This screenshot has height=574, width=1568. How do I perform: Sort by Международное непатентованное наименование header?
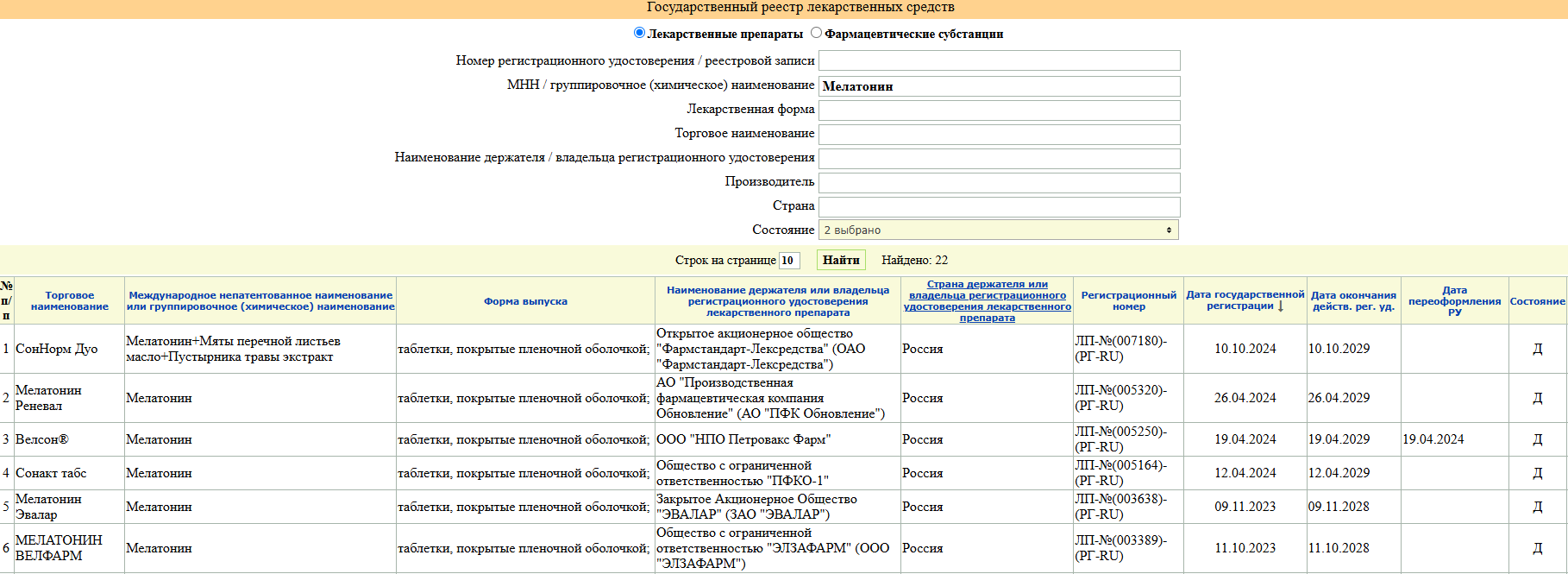pyautogui.click(x=260, y=300)
